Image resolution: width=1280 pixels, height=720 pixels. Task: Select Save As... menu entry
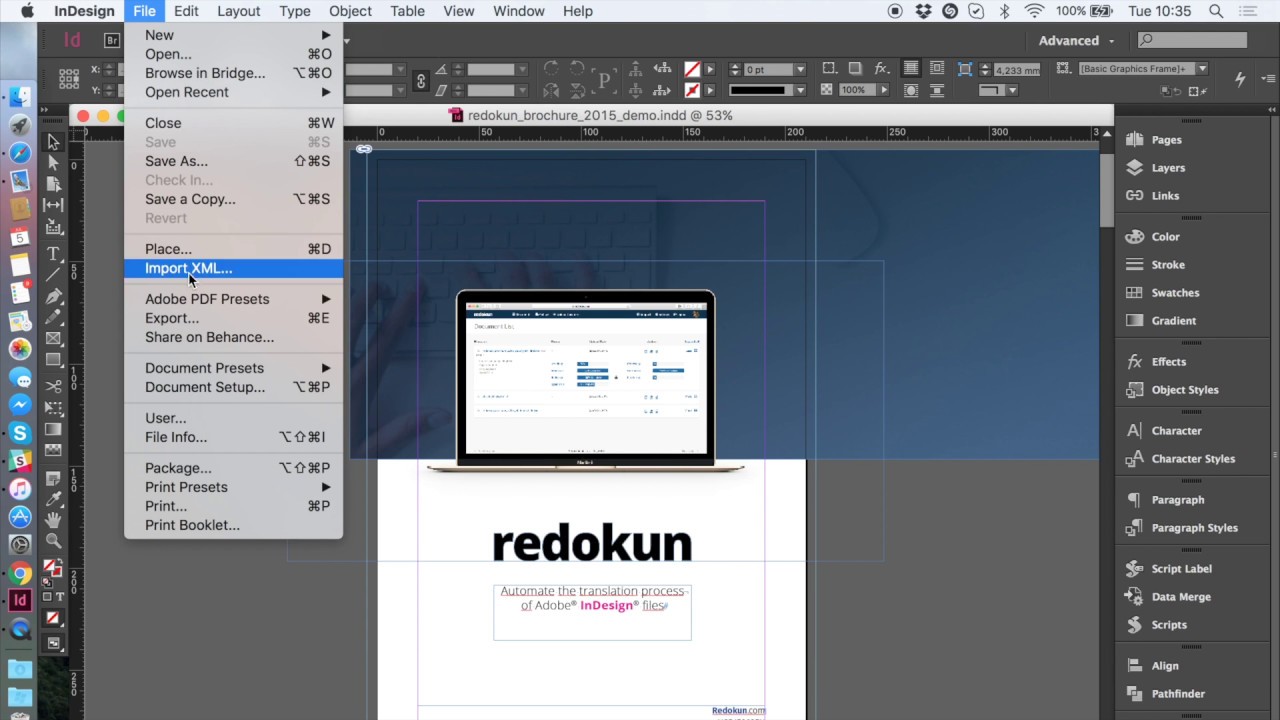234,161
